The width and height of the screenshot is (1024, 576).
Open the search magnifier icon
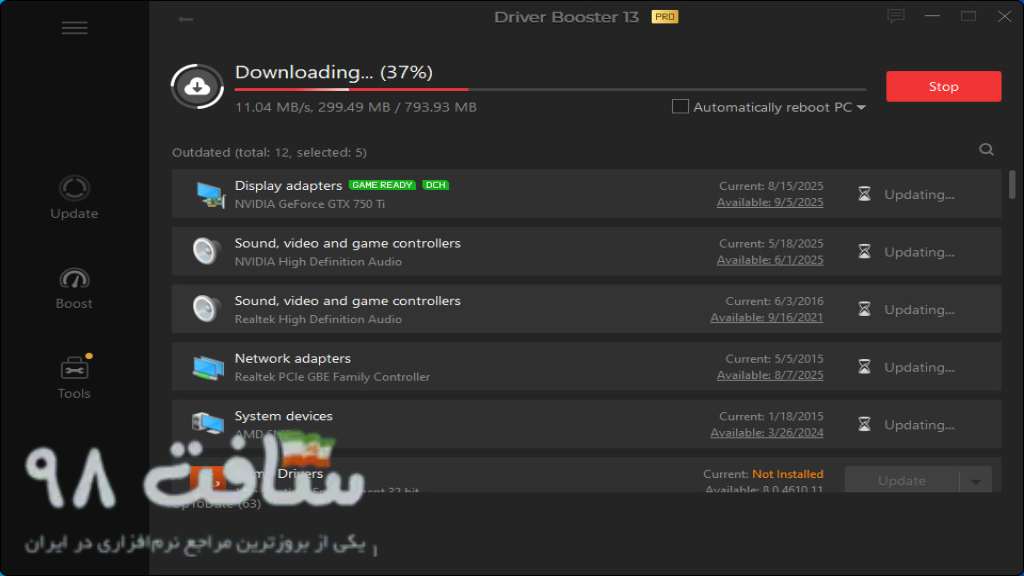(986, 150)
